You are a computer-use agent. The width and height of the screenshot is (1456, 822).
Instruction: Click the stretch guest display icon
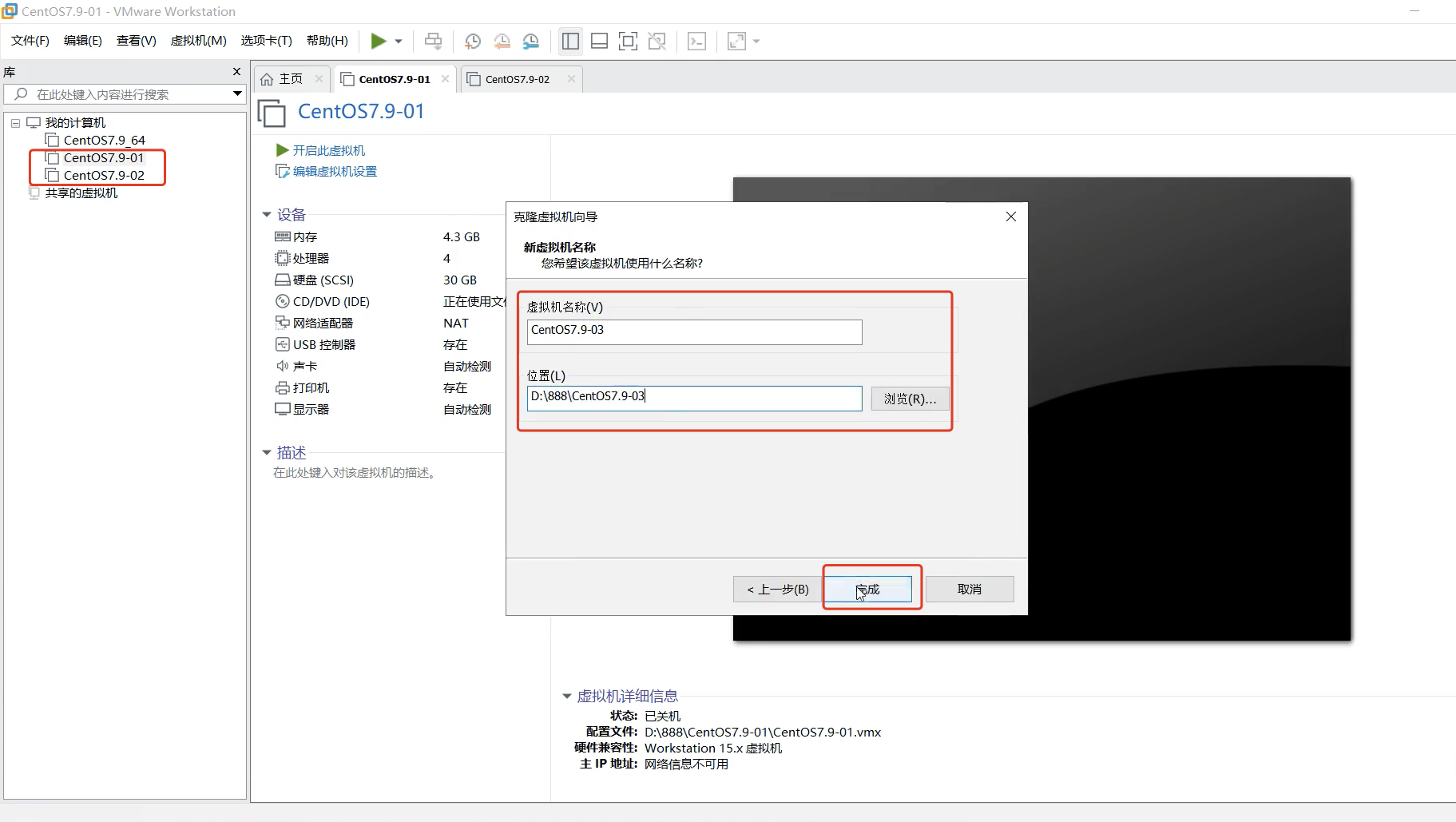tap(736, 41)
